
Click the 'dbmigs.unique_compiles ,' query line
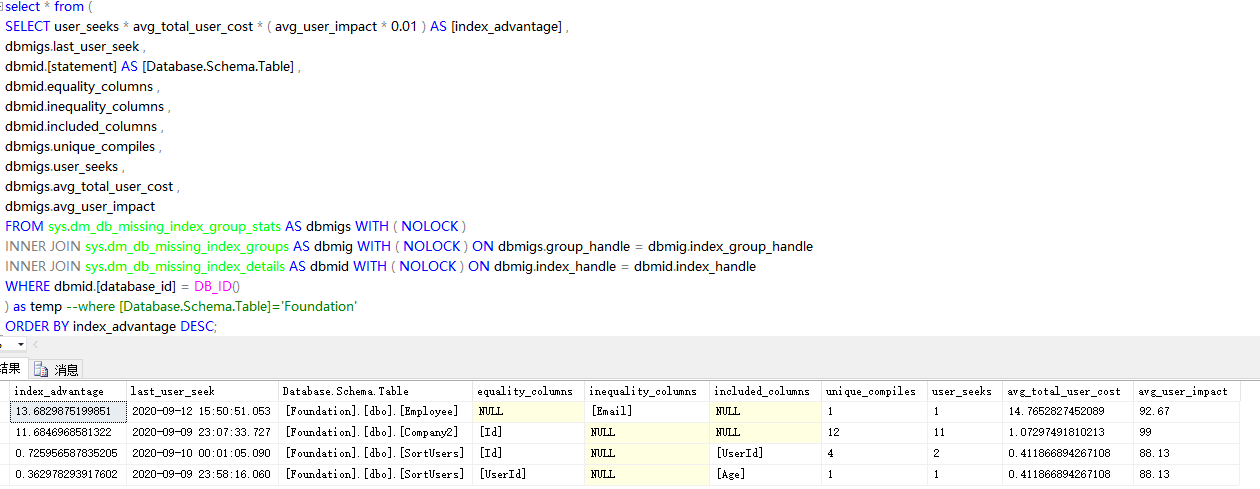tap(83, 146)
